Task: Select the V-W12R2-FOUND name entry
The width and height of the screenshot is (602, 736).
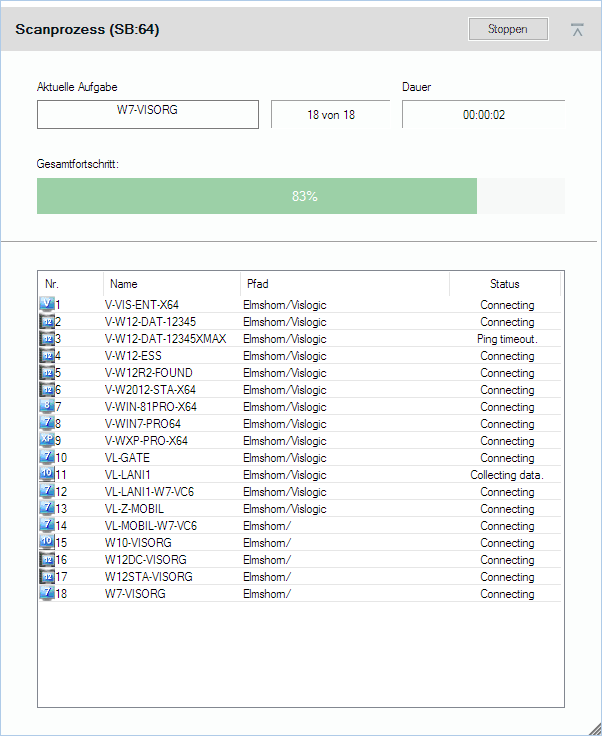Action: point(148,373)
